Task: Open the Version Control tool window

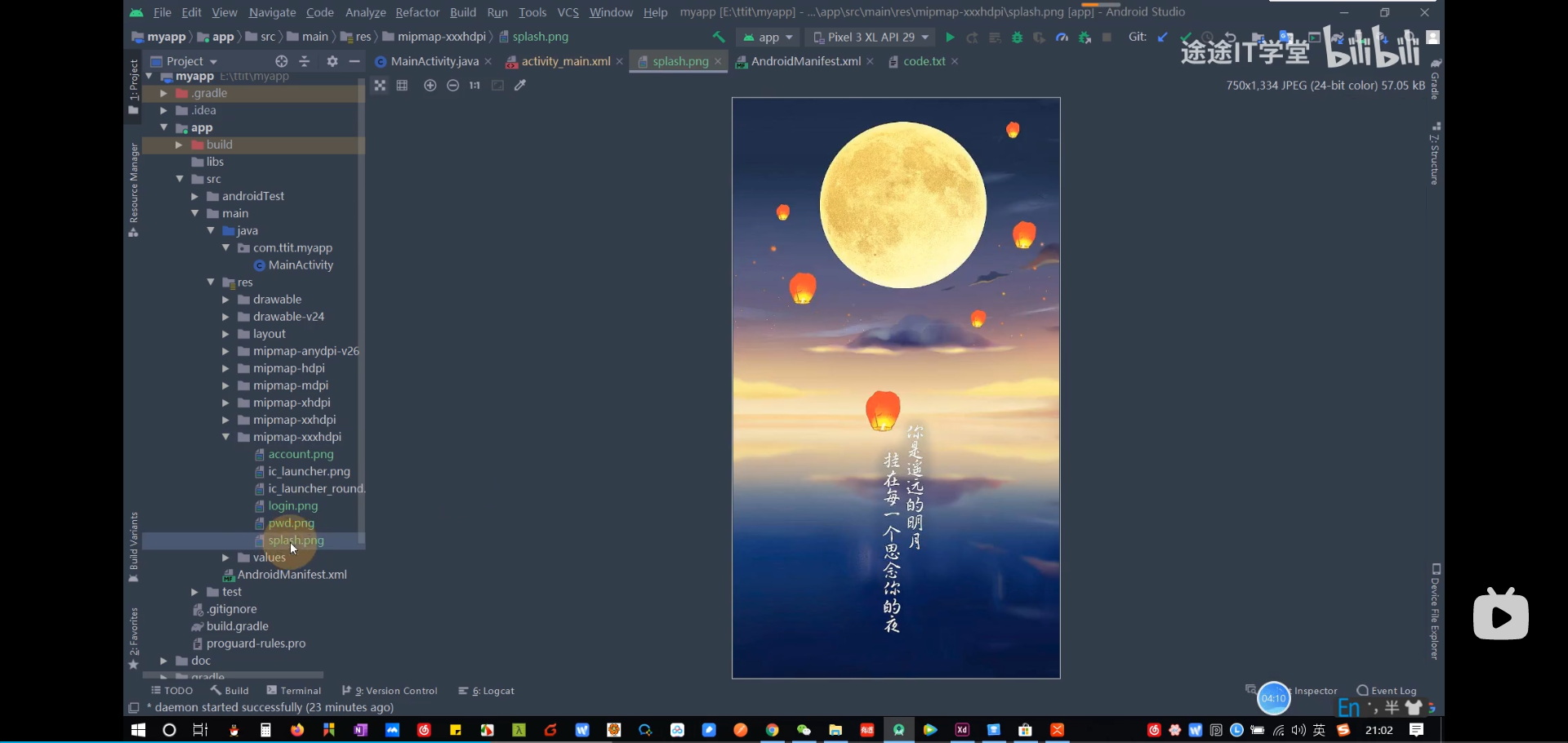Action: coord(390,691)
